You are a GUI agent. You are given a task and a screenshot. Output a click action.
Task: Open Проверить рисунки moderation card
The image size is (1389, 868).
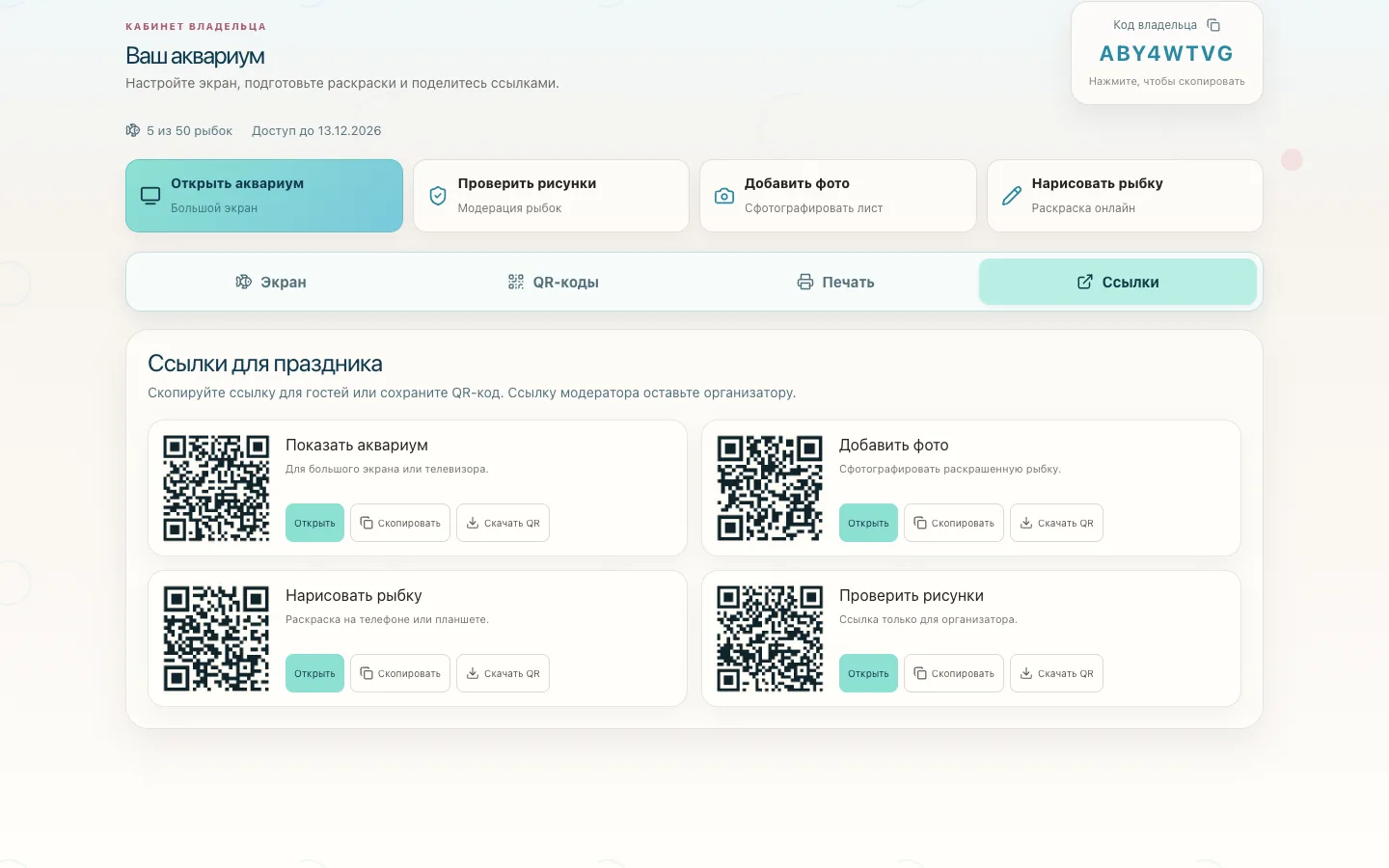[551, 196]
